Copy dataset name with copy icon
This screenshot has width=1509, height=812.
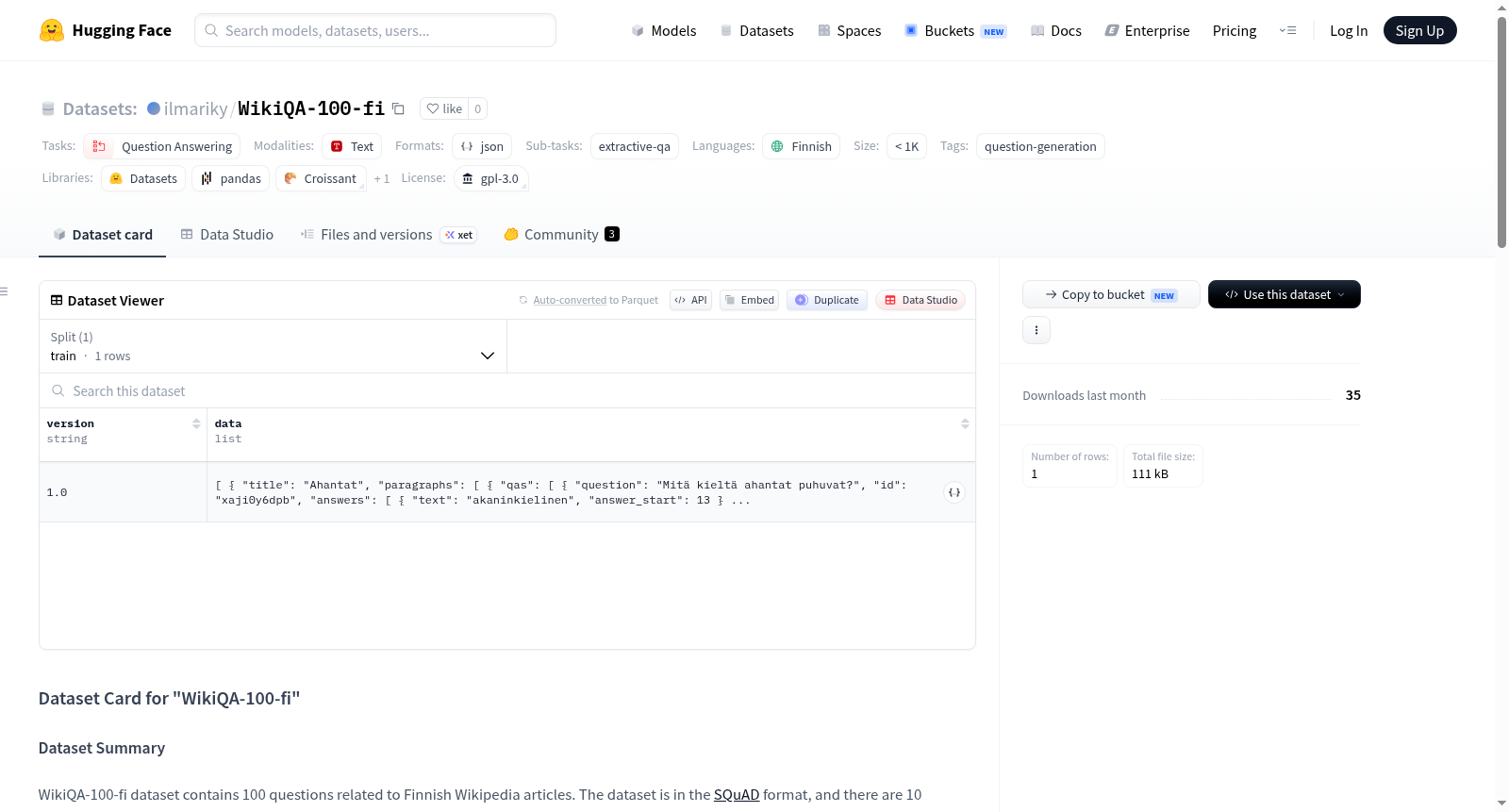click(398, 108)
